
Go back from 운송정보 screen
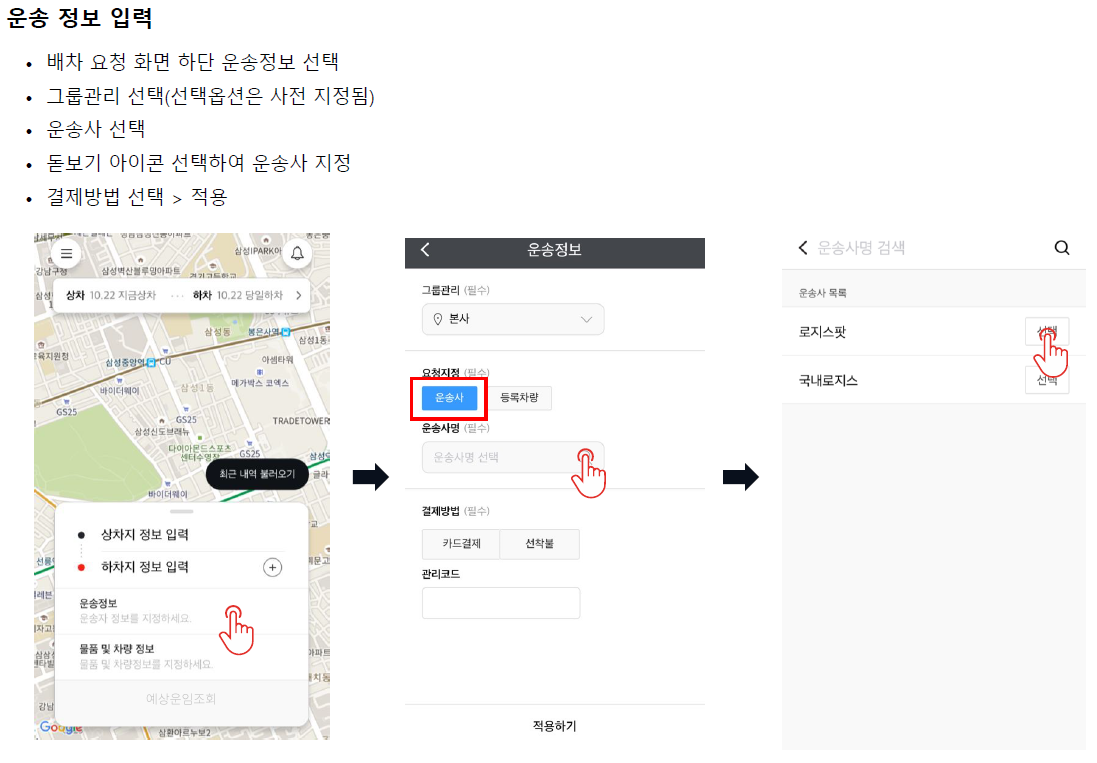pos(425,250)
